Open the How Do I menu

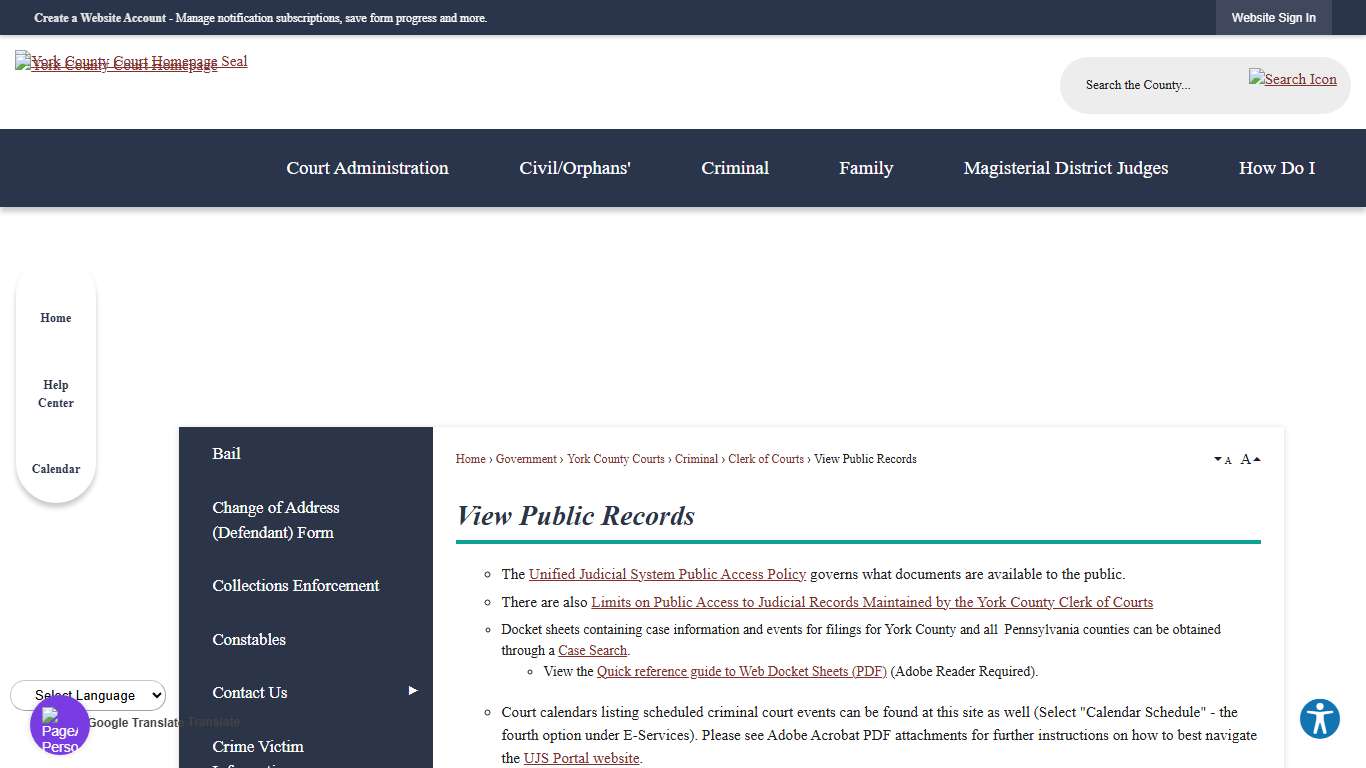(1277, 168)
